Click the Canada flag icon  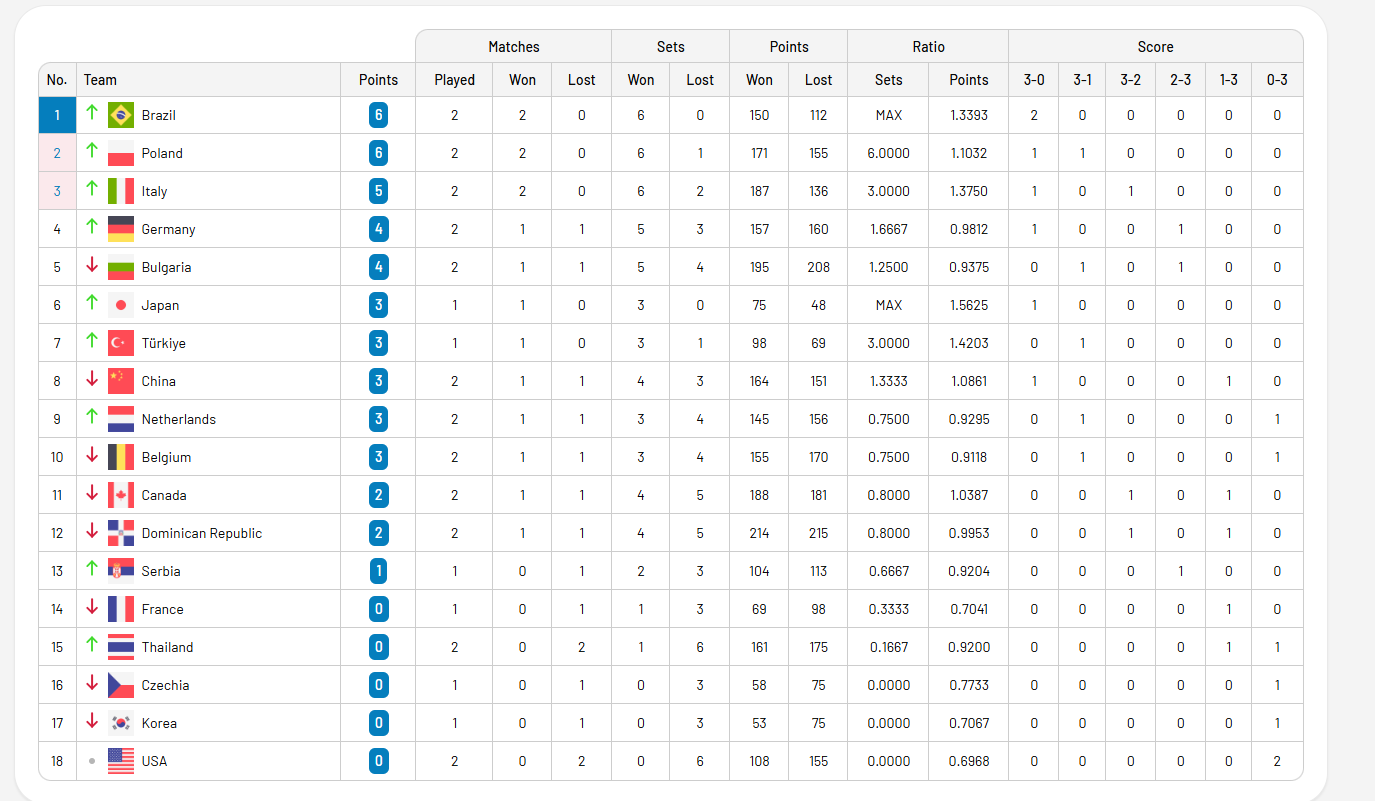121,495
